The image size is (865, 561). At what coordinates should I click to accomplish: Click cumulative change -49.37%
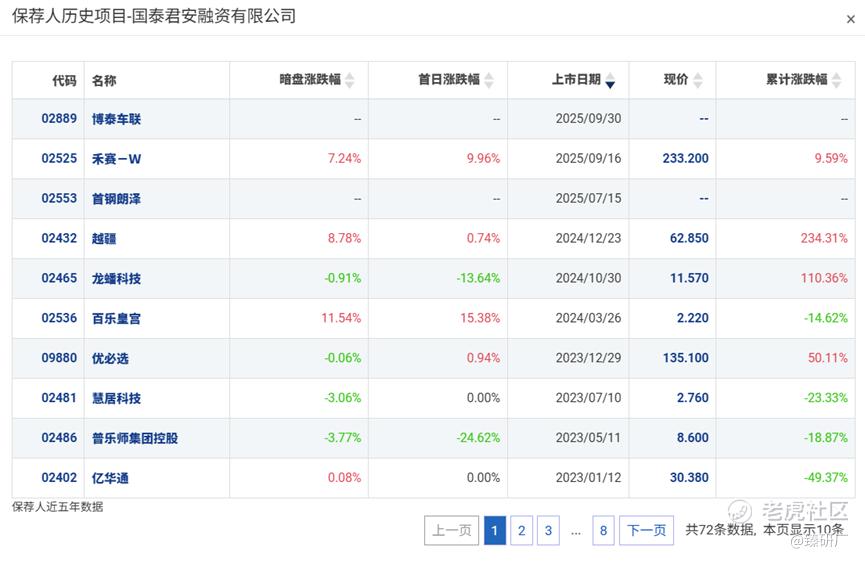point(826,478)
